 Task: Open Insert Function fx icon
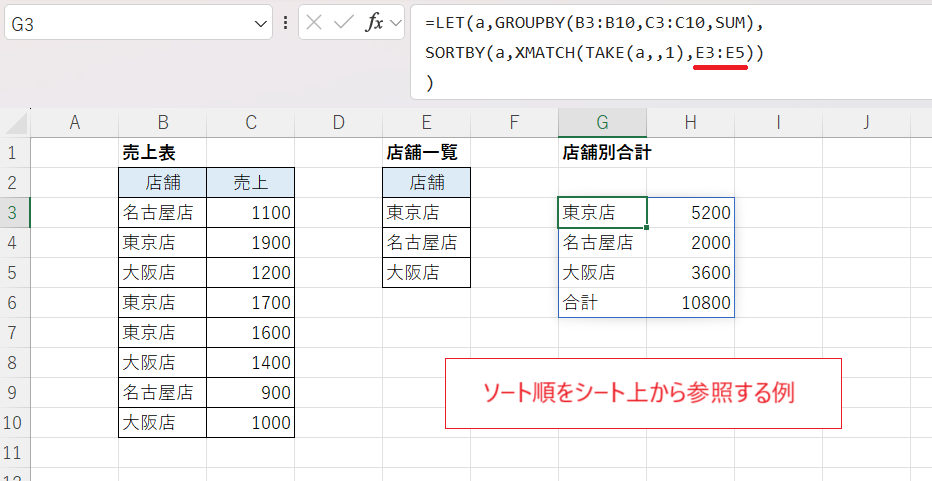[374, 23]
